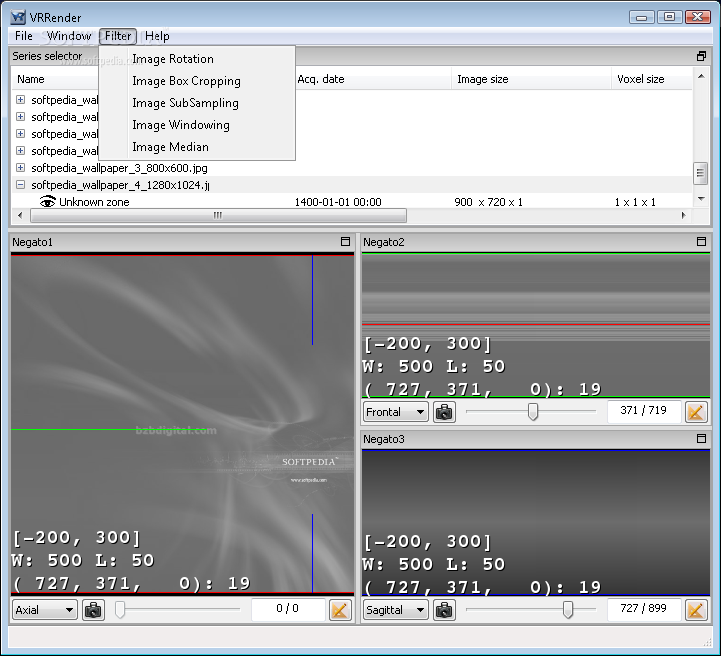721x656 pixels.
Task: Click the window resize grip corner
Action: click(707, 642)
